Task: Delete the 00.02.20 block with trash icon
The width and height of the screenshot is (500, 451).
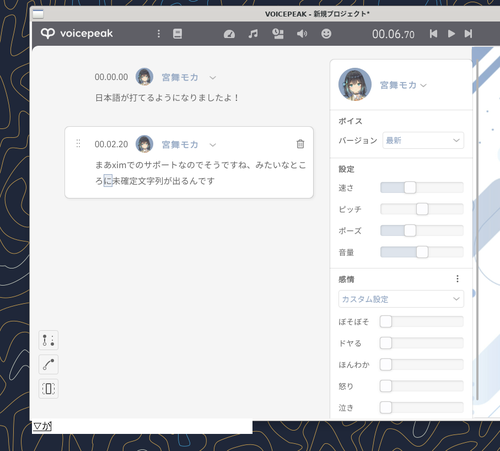Action: click(300, 144)
